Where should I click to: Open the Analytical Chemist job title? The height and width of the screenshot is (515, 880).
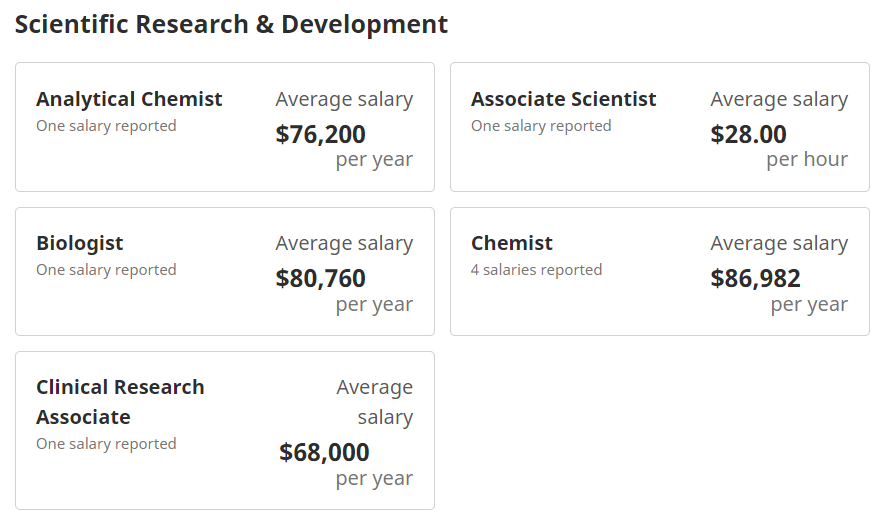coord(129,99)
